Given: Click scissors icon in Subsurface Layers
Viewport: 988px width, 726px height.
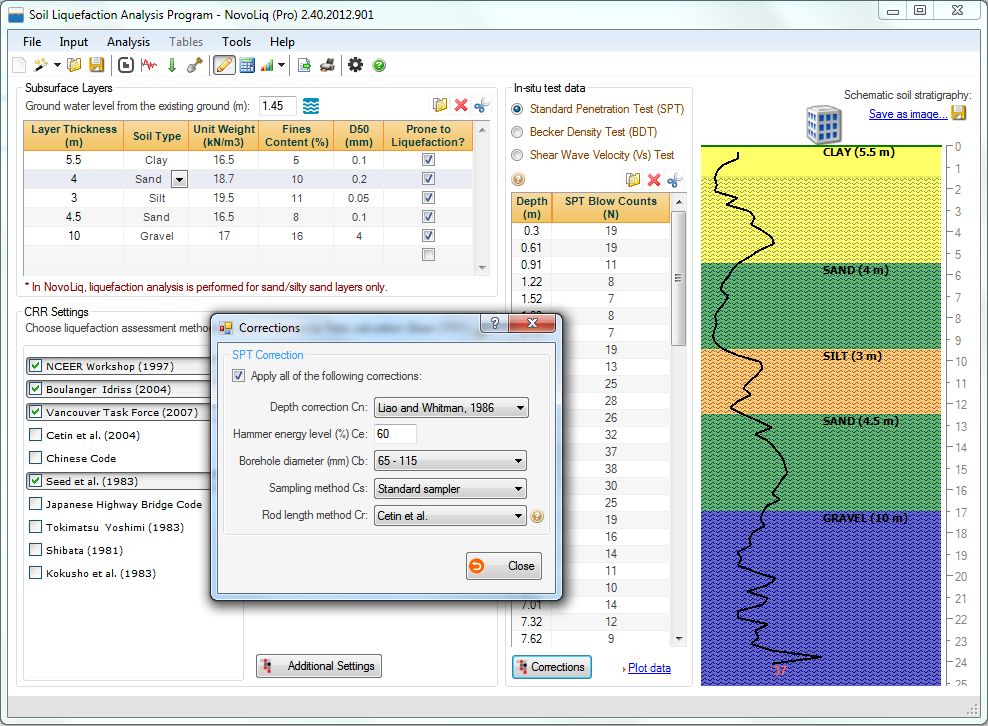Looking at the screenshot, I should click(x=481, y=105).
